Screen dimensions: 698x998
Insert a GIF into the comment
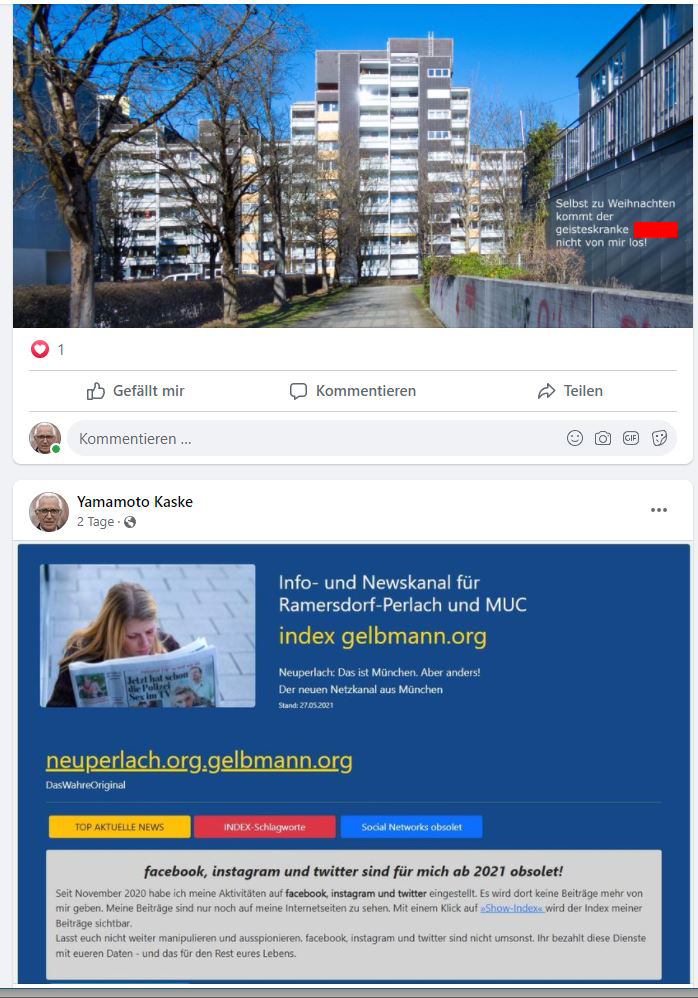631,438
